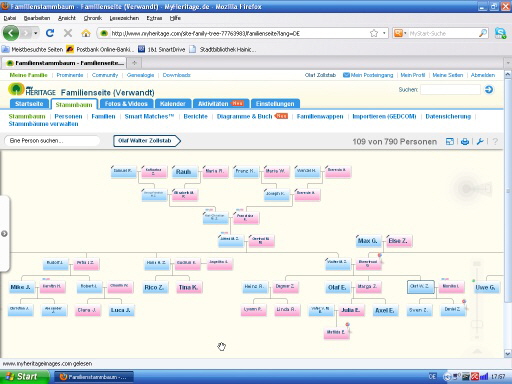Screen dimensions: 512x384
Task: Select the Else Z. person card
Action: click(x=399, y=241)
